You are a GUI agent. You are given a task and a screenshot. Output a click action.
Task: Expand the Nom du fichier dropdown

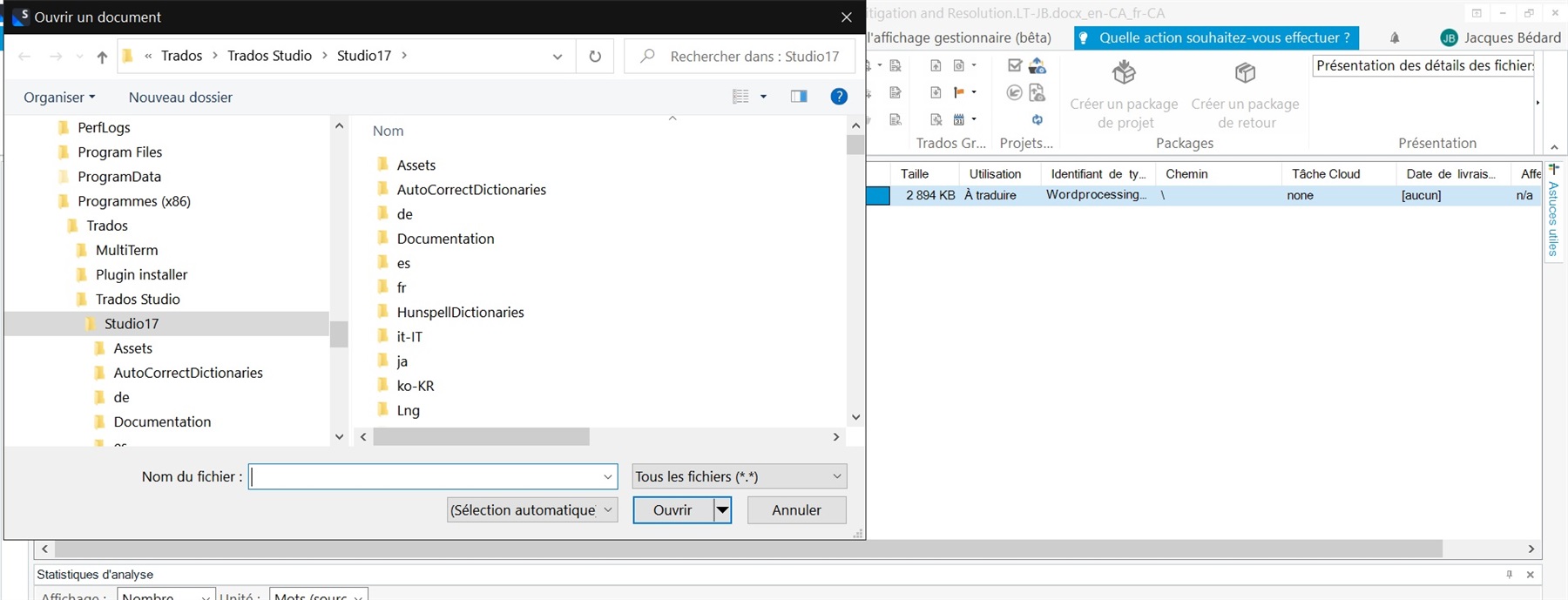click(608, 476)
